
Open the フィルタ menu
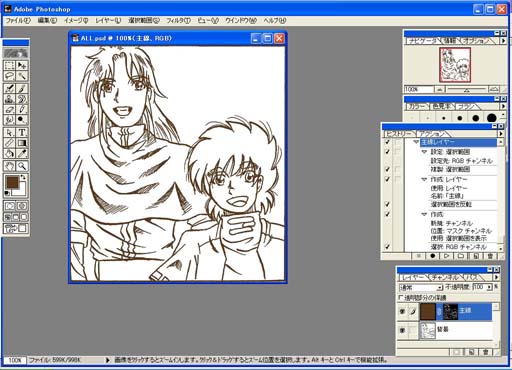(x=178, y=20)
